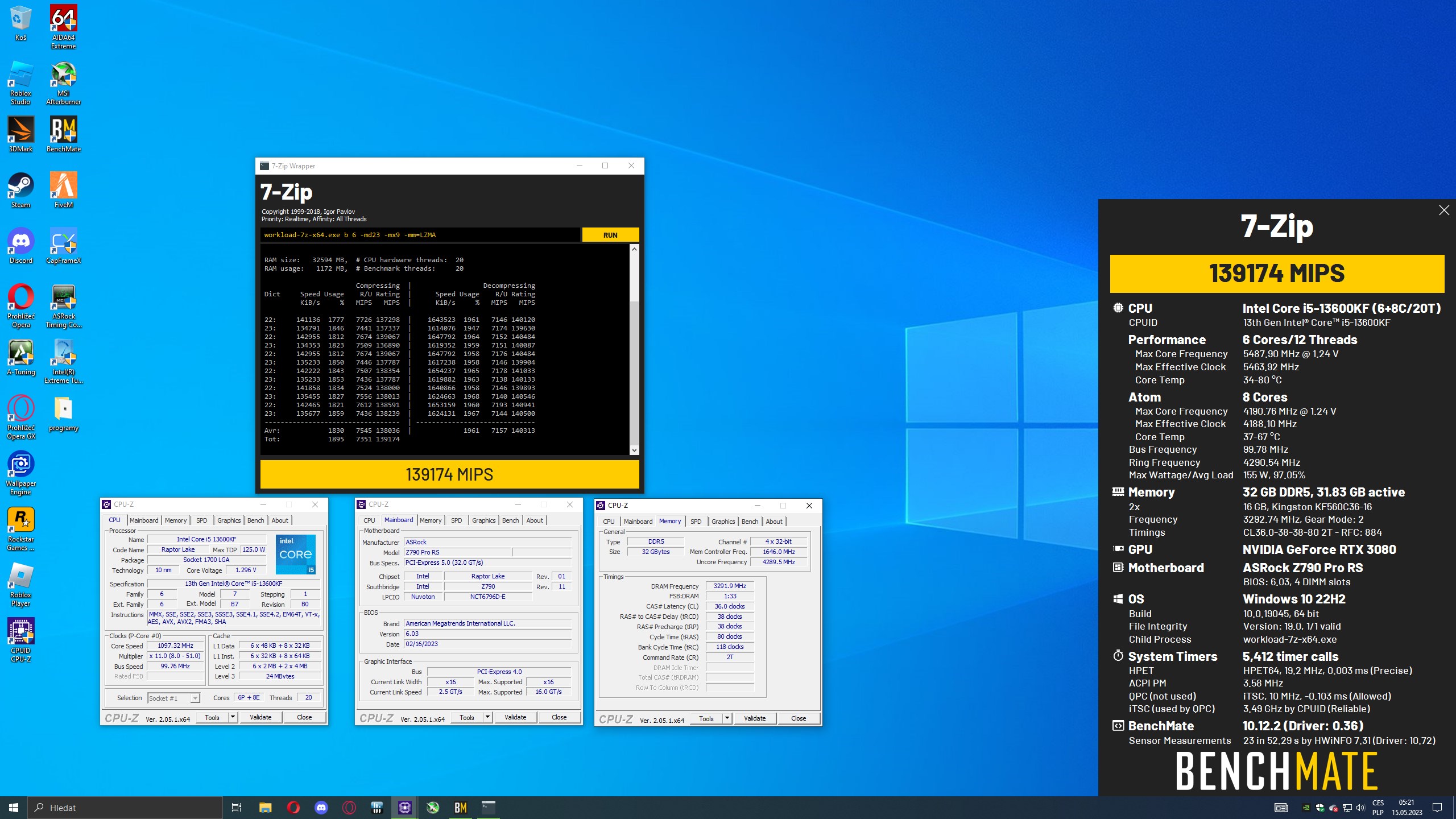Screen dimensions: 1456x819
Task: Expand the Tools arrow in third CPU-Z window
Action: [x=727, y=719]
